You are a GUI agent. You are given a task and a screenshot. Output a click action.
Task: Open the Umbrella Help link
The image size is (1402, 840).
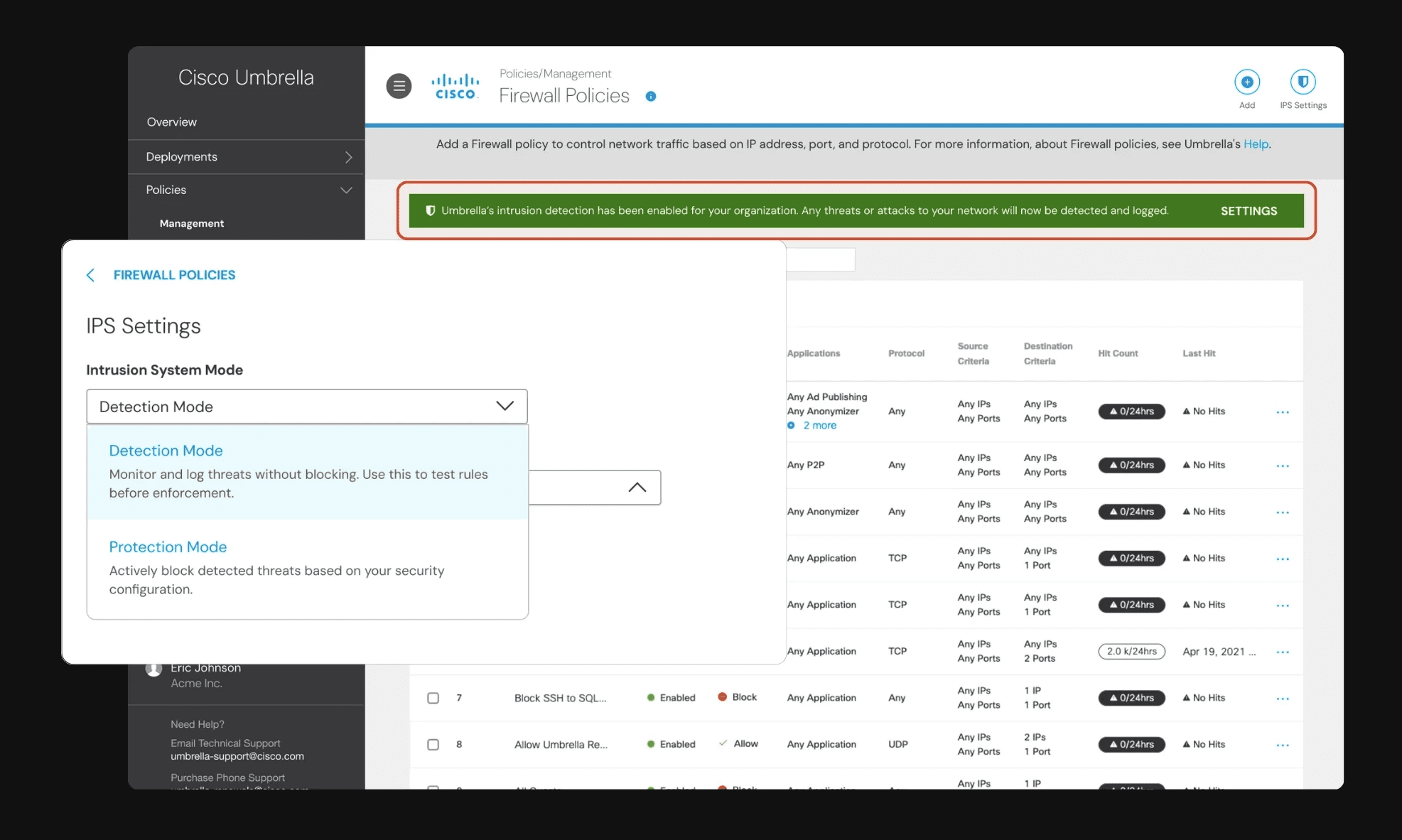click(x=1255, y=144)
